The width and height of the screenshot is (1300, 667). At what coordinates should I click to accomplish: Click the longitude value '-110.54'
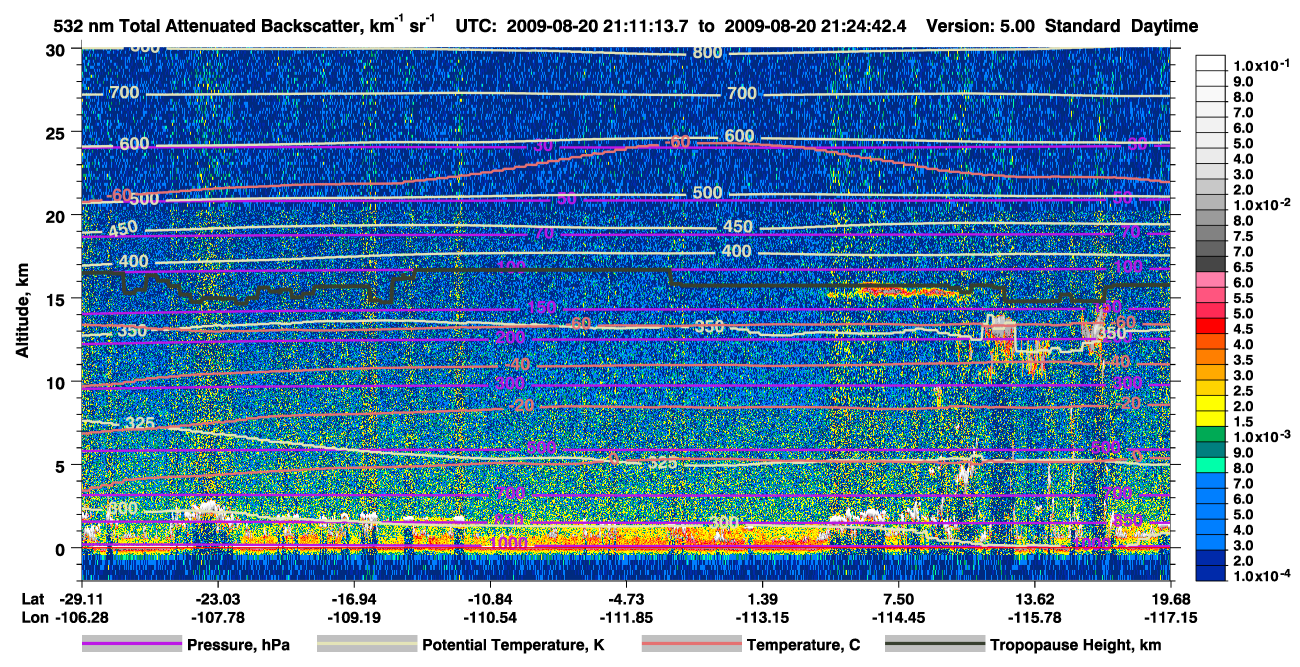(490, 617)
